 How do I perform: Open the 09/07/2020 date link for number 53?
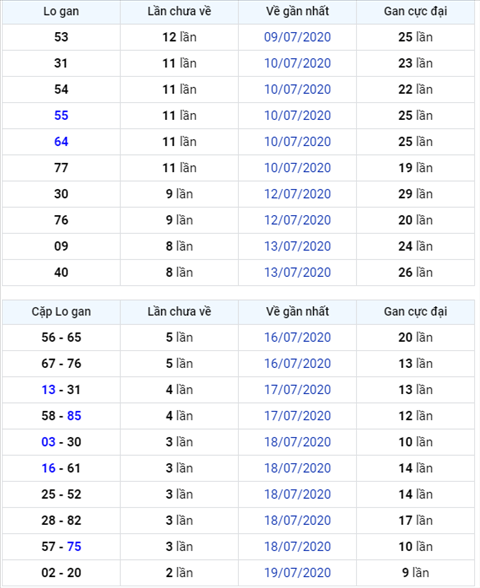point(297,37)
